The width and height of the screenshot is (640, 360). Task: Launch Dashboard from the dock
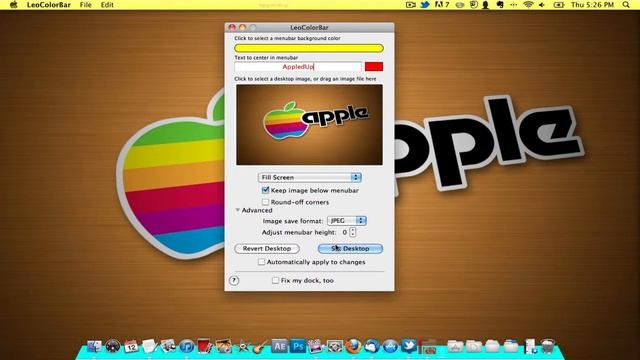click(x=113, y=346)
